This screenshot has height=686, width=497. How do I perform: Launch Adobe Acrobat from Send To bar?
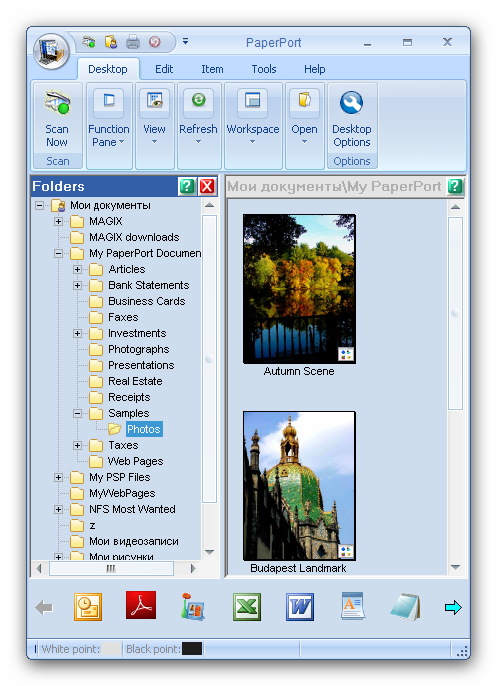141,606
